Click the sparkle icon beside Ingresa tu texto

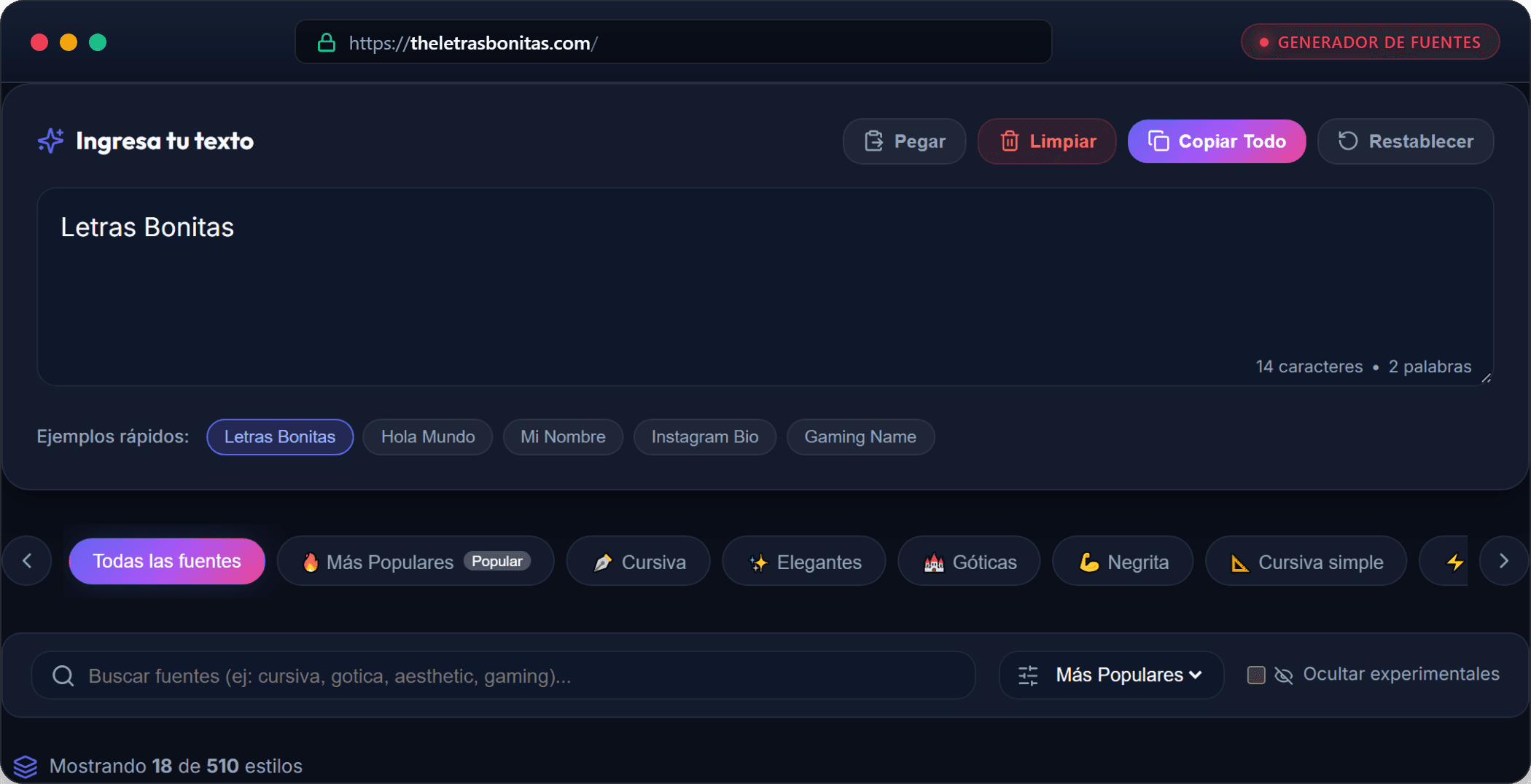pyautogui.click(x=51, y=141)
